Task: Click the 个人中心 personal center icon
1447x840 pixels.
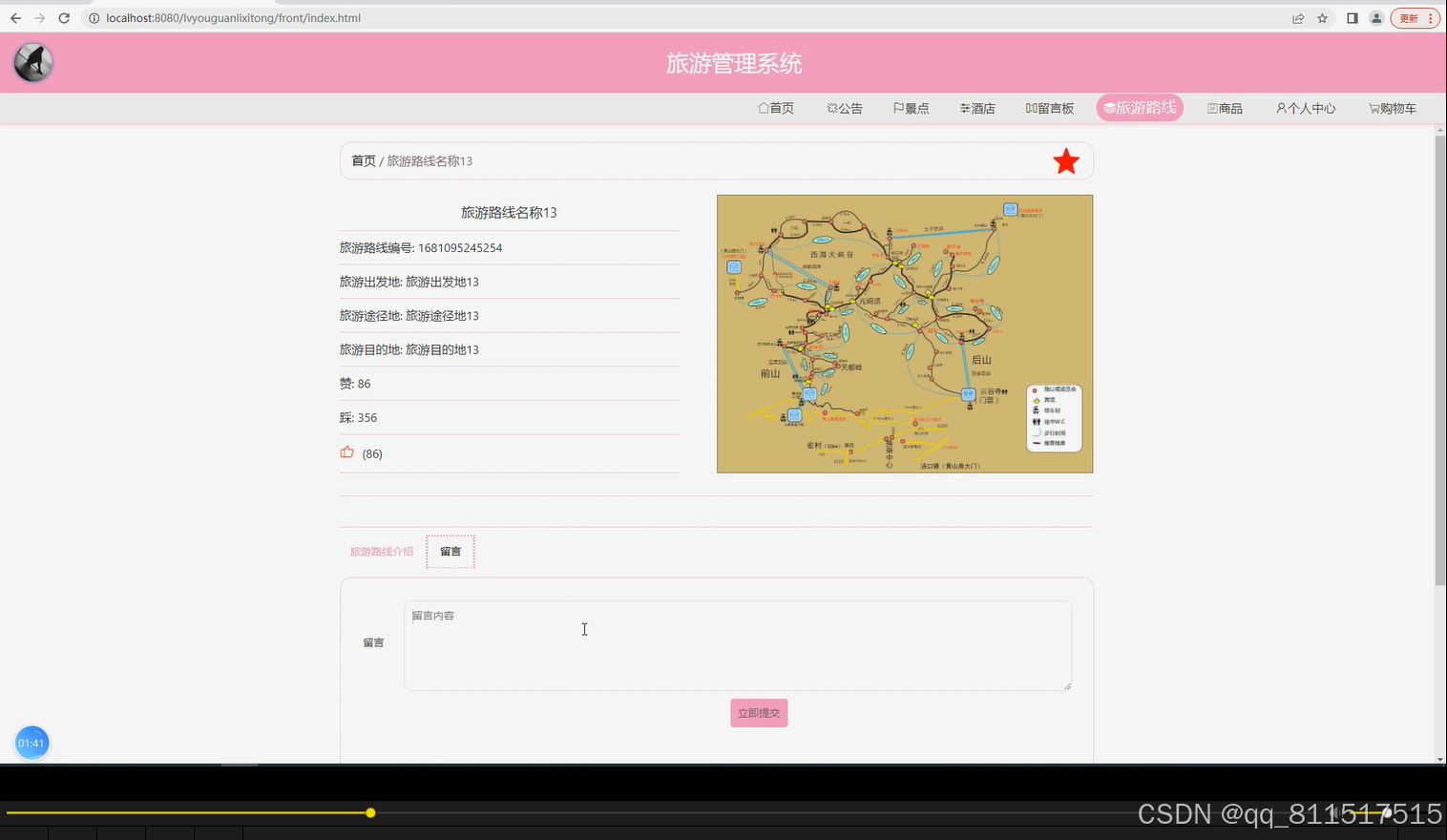Action: 1280,108
